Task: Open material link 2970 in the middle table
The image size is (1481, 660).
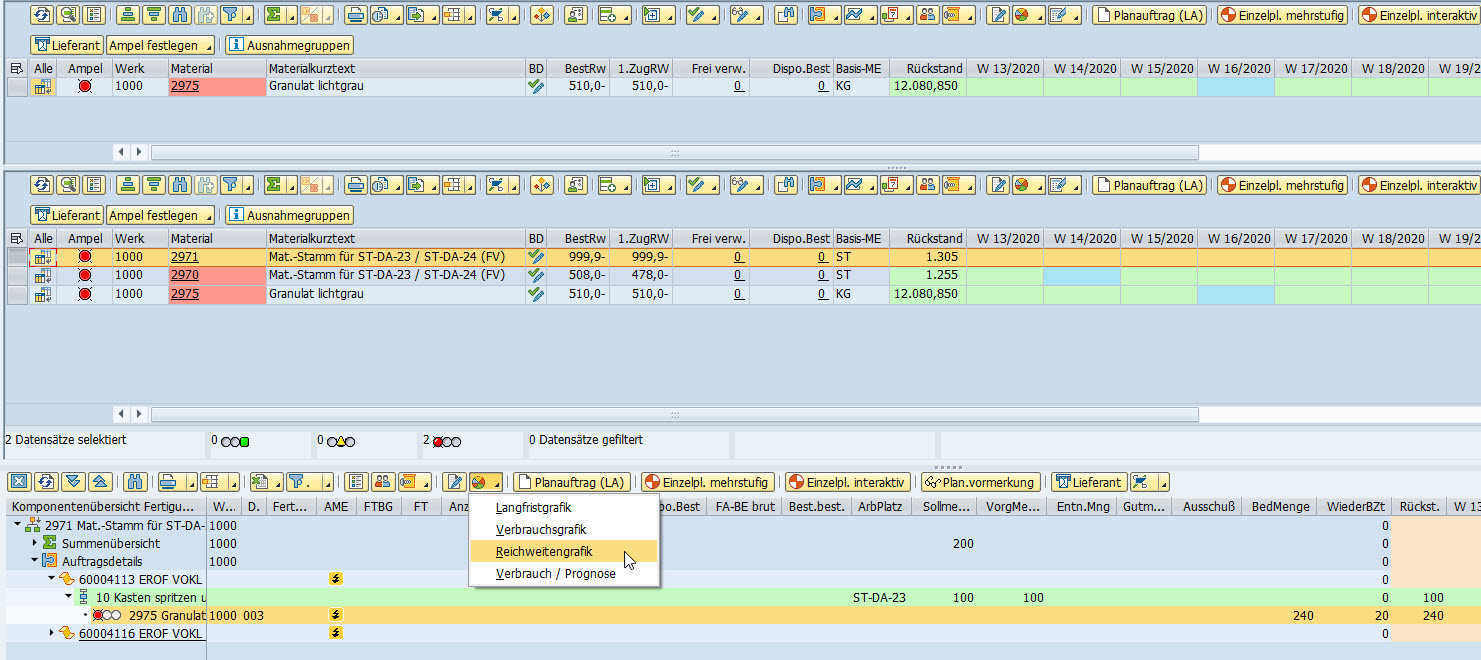Action: click(x=185, y=276)
